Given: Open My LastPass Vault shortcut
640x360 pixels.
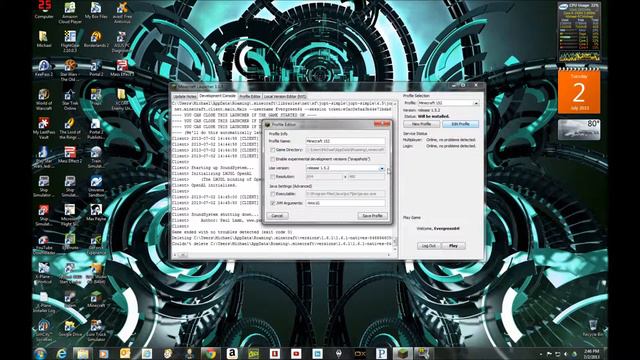Looking at the screenshot, I should (x=44, y=128).
